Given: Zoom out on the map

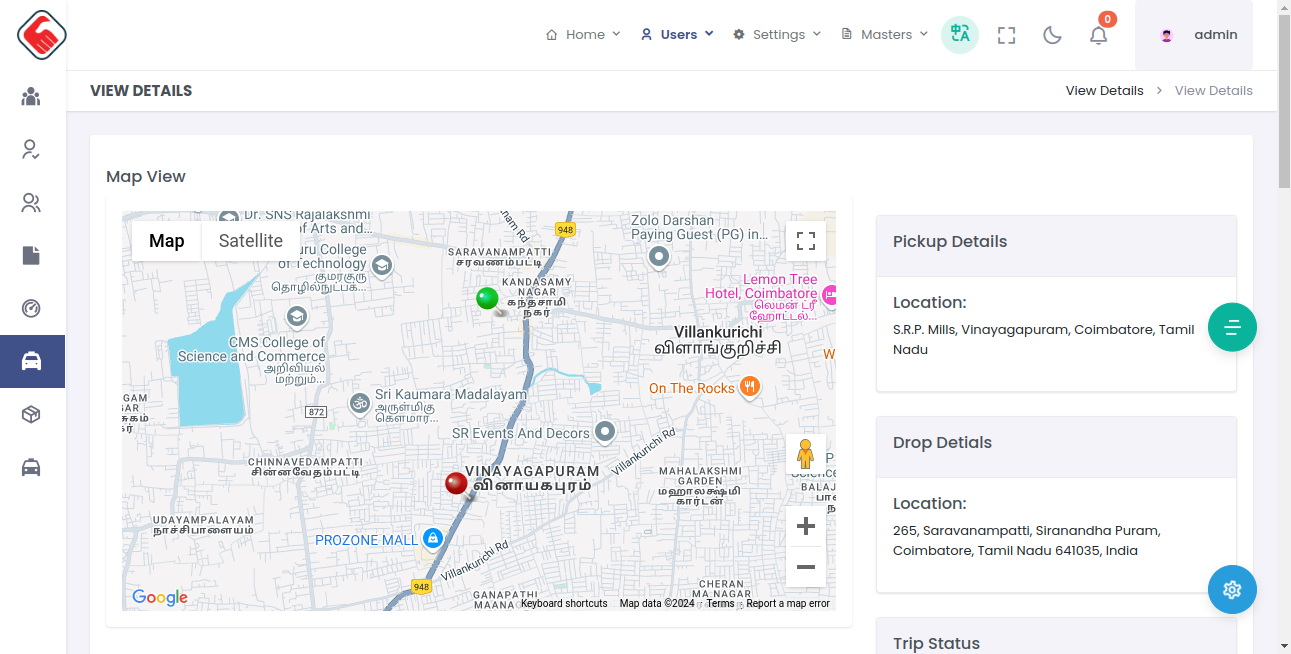Looking at the screenshot, I should tap(805, 567).
